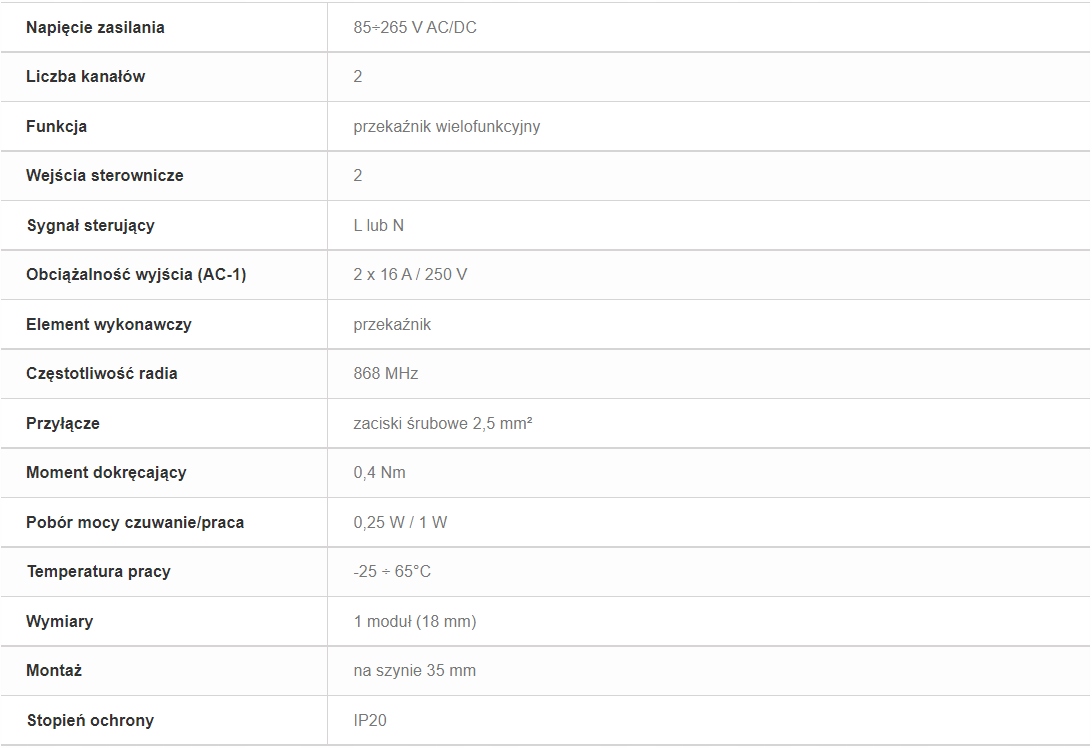1092x748 pixels.
Task: Select the "przekaźnik wielofunkcyjny" function value
Action: [x=446, y=126]
